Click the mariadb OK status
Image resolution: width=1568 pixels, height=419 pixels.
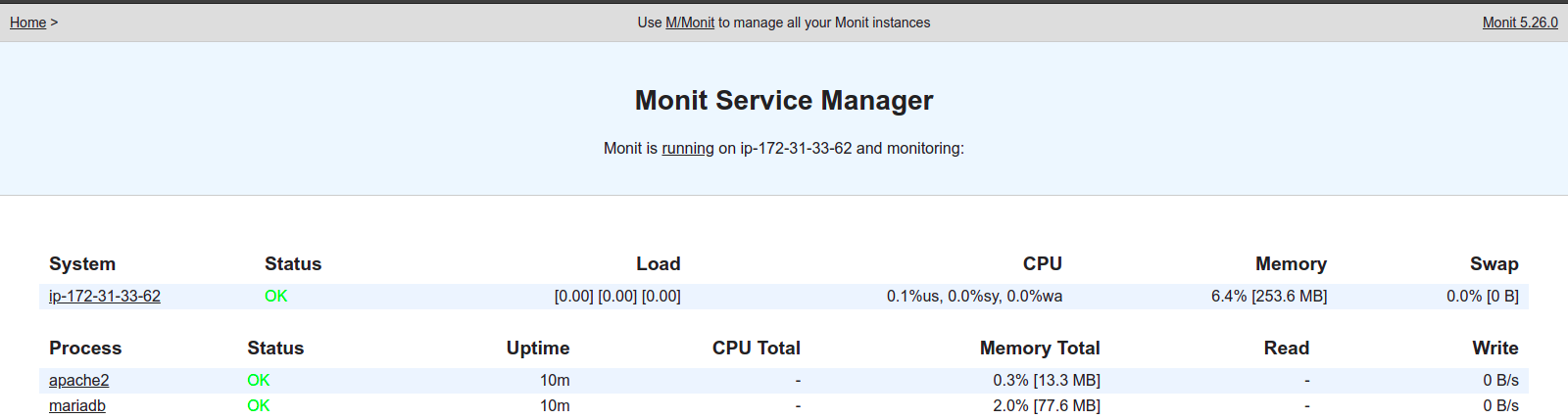coord(259,405)
